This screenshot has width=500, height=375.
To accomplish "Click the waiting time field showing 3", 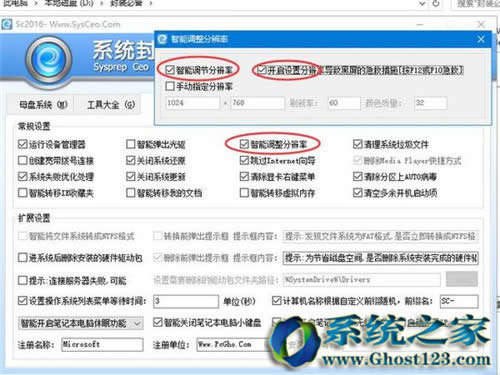I will pyautogui.click(x=186, y=301).
